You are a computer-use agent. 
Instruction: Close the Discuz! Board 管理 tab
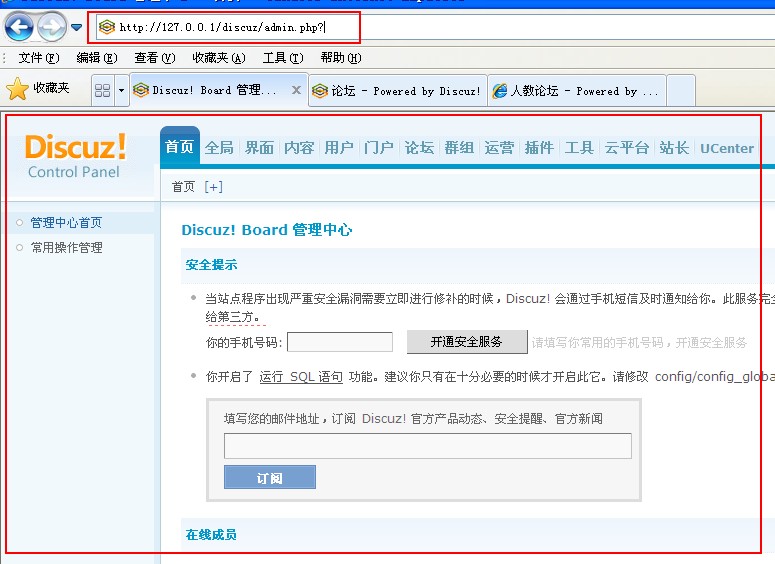[296, 90]
